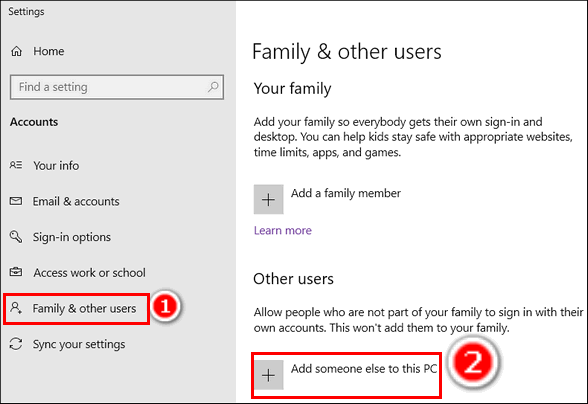Click the Settings window title

(x=26, y=12)
